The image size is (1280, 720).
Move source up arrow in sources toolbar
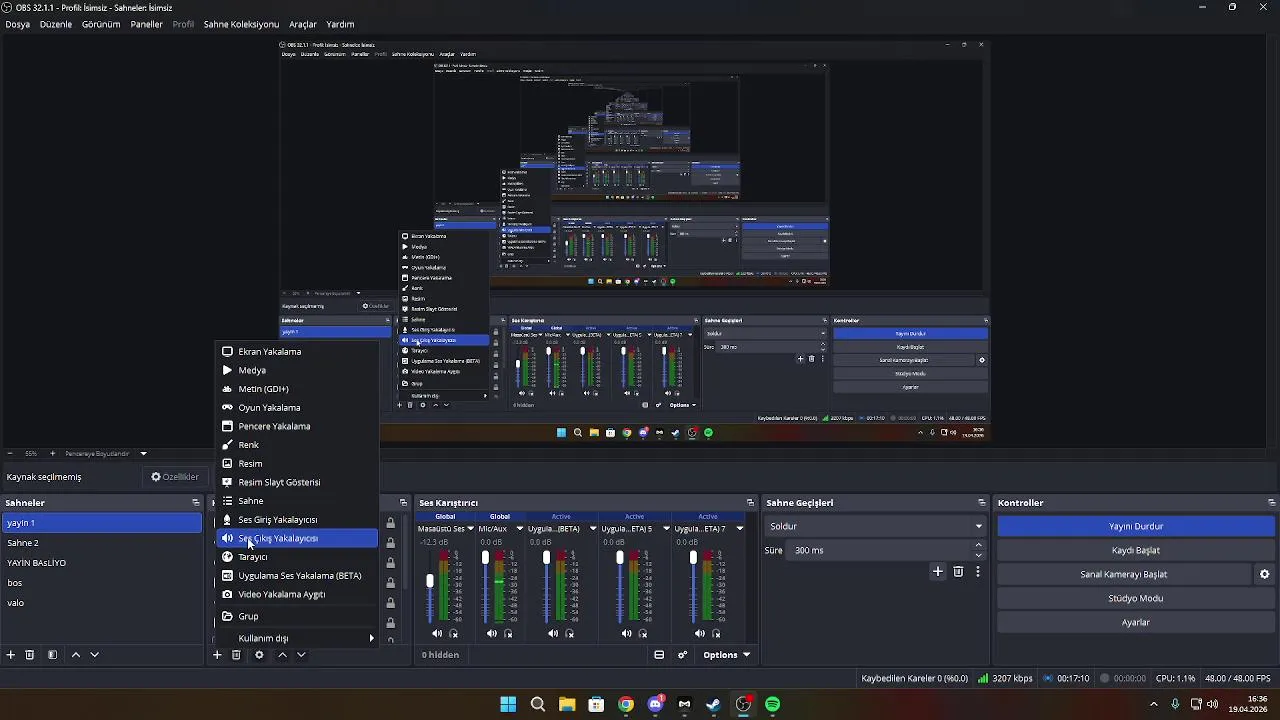282,655
